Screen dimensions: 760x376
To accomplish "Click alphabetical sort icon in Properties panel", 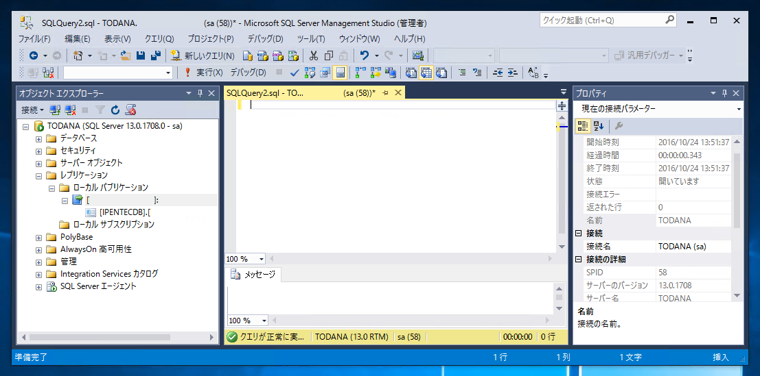I will pos(599,126).
